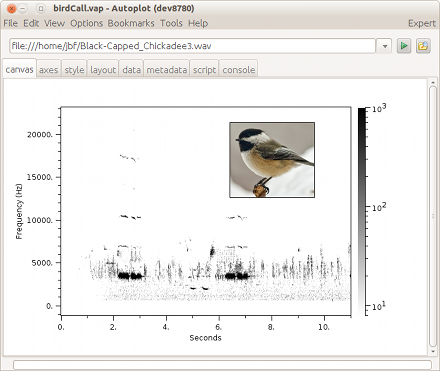Switch to the layout tab
The width and height of the screenshot is (440, 371).
tap(103, 69)
